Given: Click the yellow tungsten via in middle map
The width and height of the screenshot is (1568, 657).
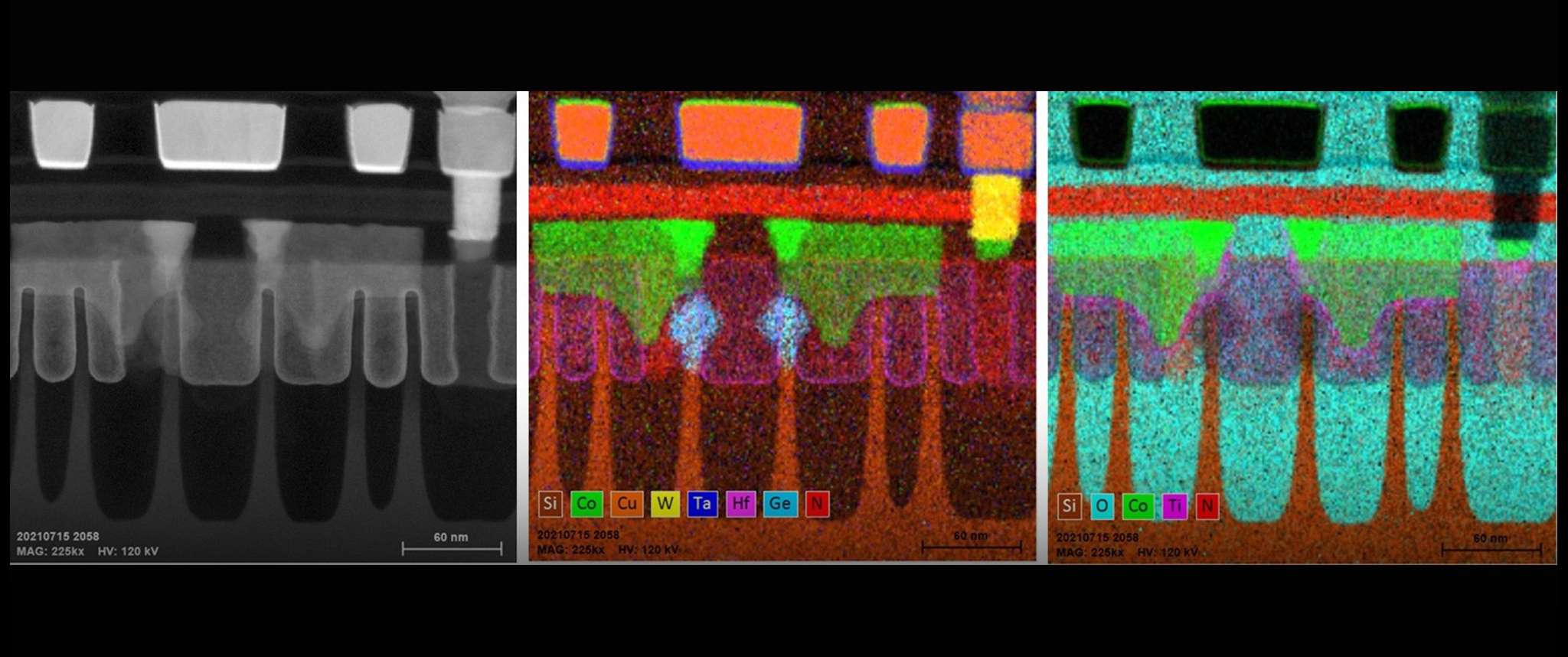Looking at the screenshot, I should point(995,208).
